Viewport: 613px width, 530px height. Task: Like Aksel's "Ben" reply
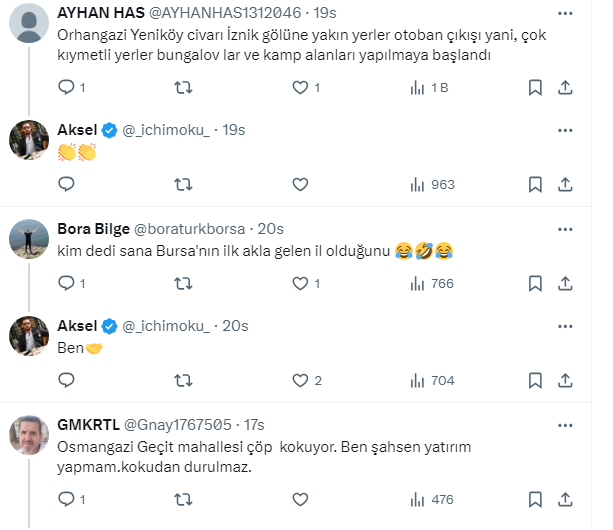coord(299,380)
